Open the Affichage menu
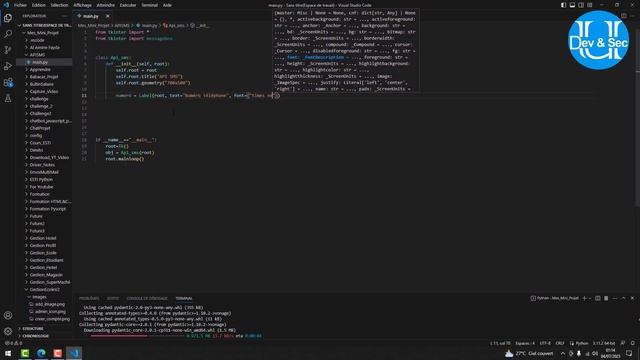Image resolution: width=640 pixels, height=360 pixels. [x=82, y=5]
